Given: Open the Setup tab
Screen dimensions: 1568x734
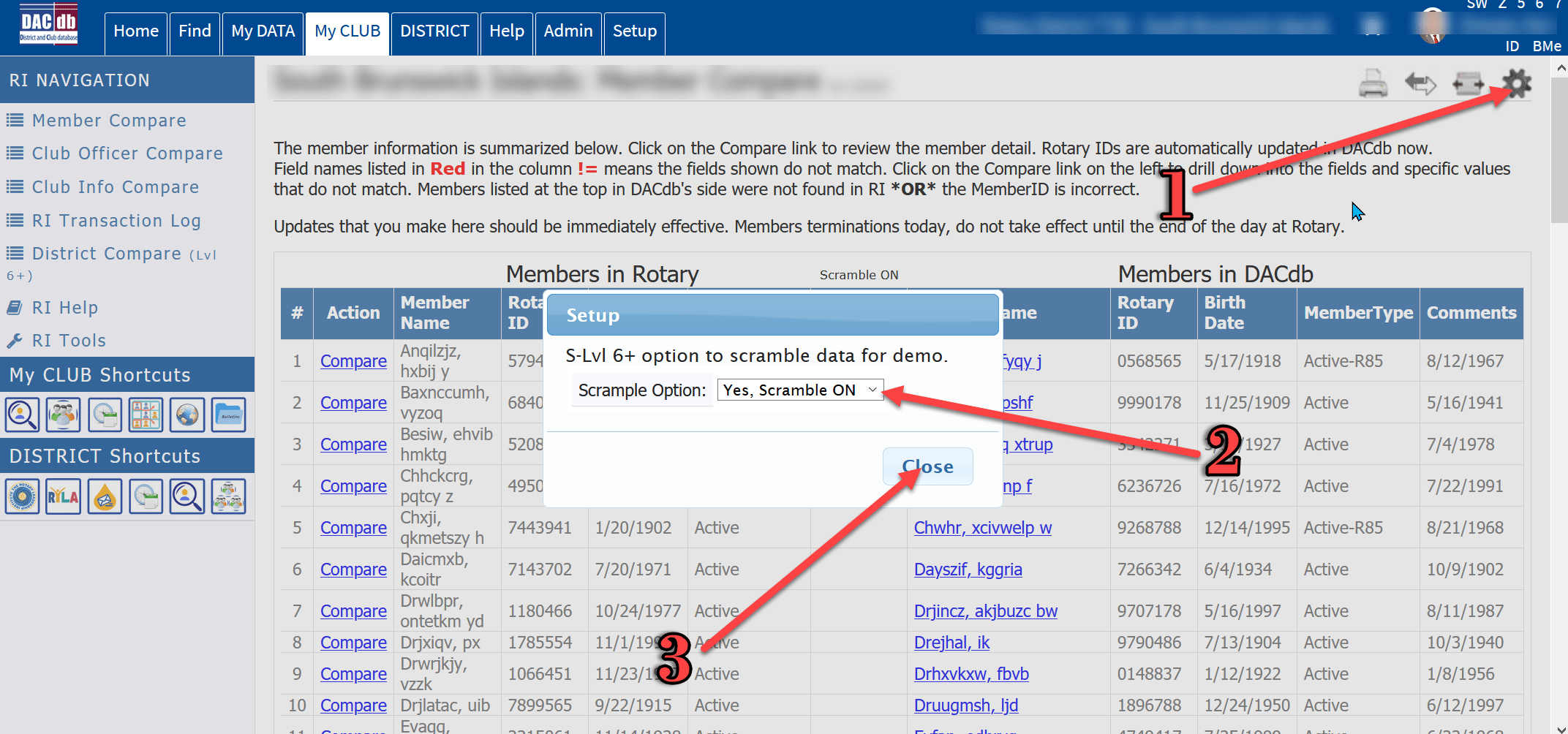Looking at the screenshot, I should (x=635, y=34).
